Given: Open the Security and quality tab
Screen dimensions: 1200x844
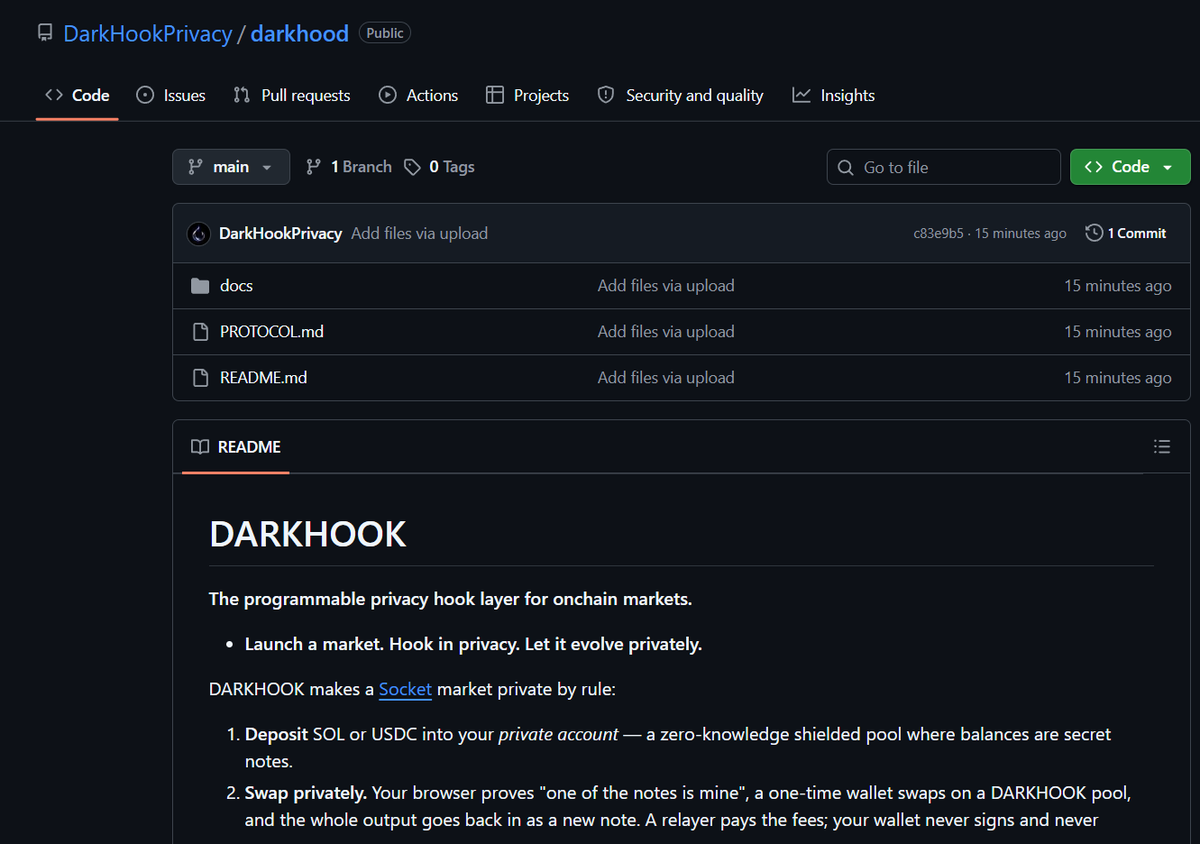Looking at the screenshot, I should (680, 95).
